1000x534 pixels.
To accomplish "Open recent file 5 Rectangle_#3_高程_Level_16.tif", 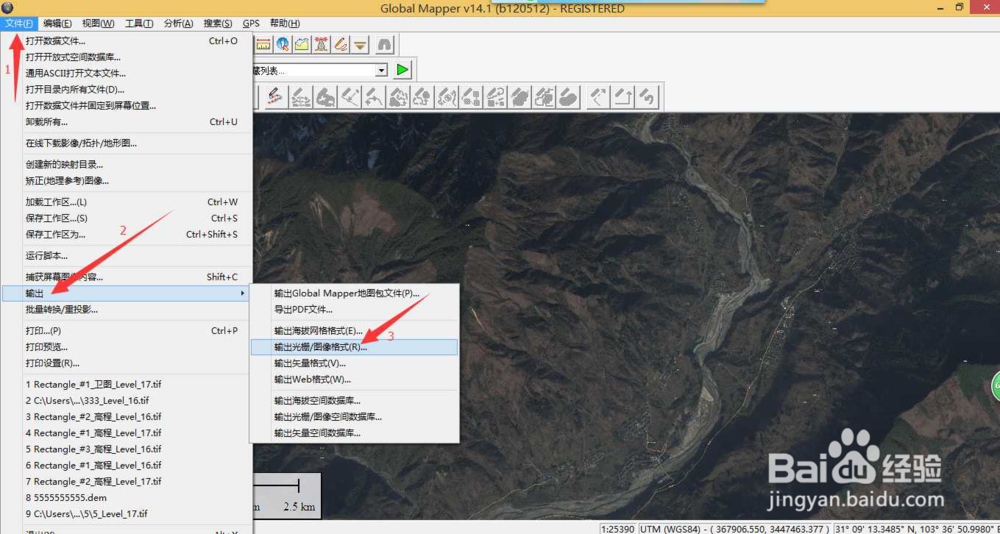I will pos(126,449).
